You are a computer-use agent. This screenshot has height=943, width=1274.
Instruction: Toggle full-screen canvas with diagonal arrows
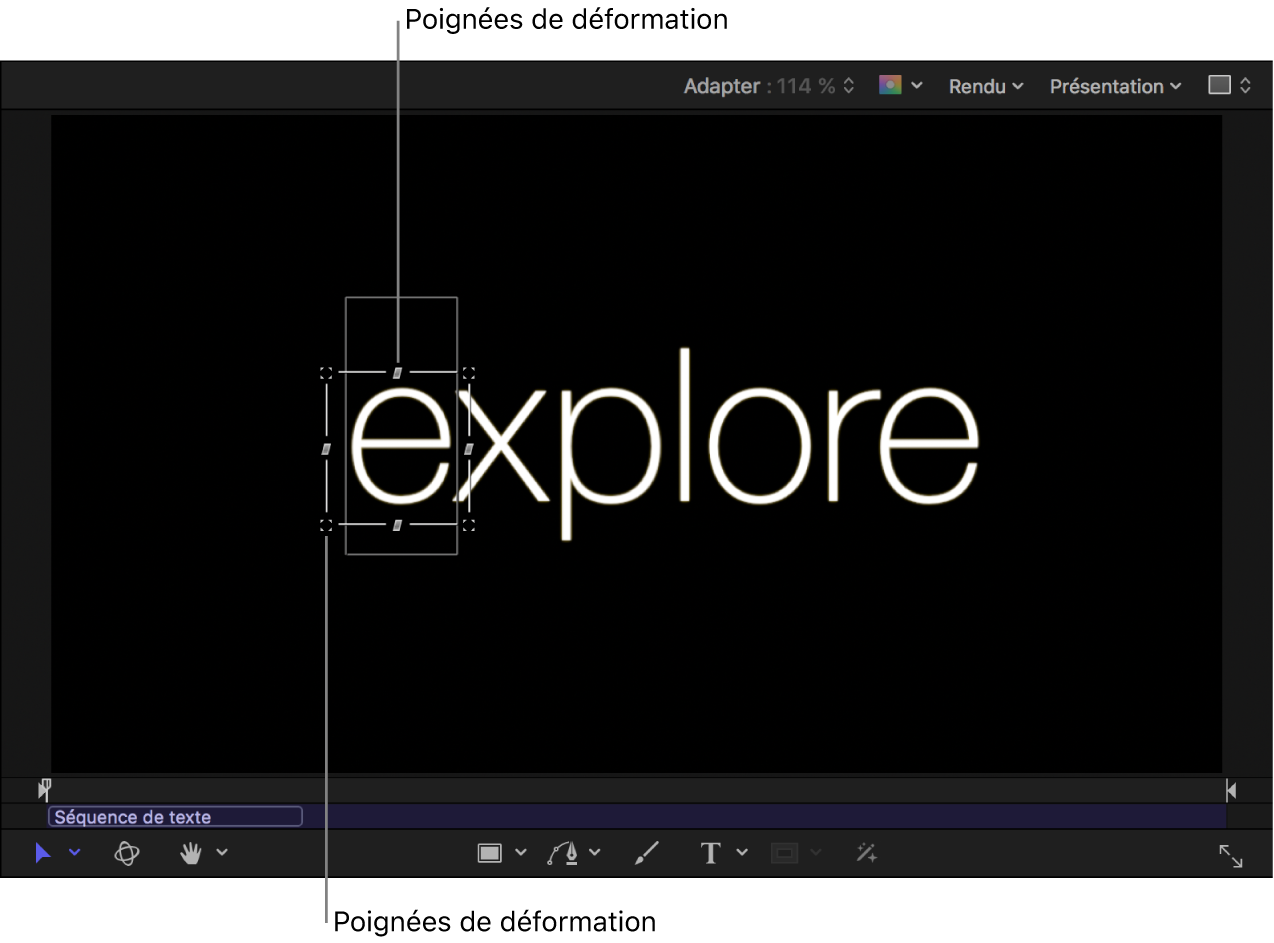[x=1231, y=856]
